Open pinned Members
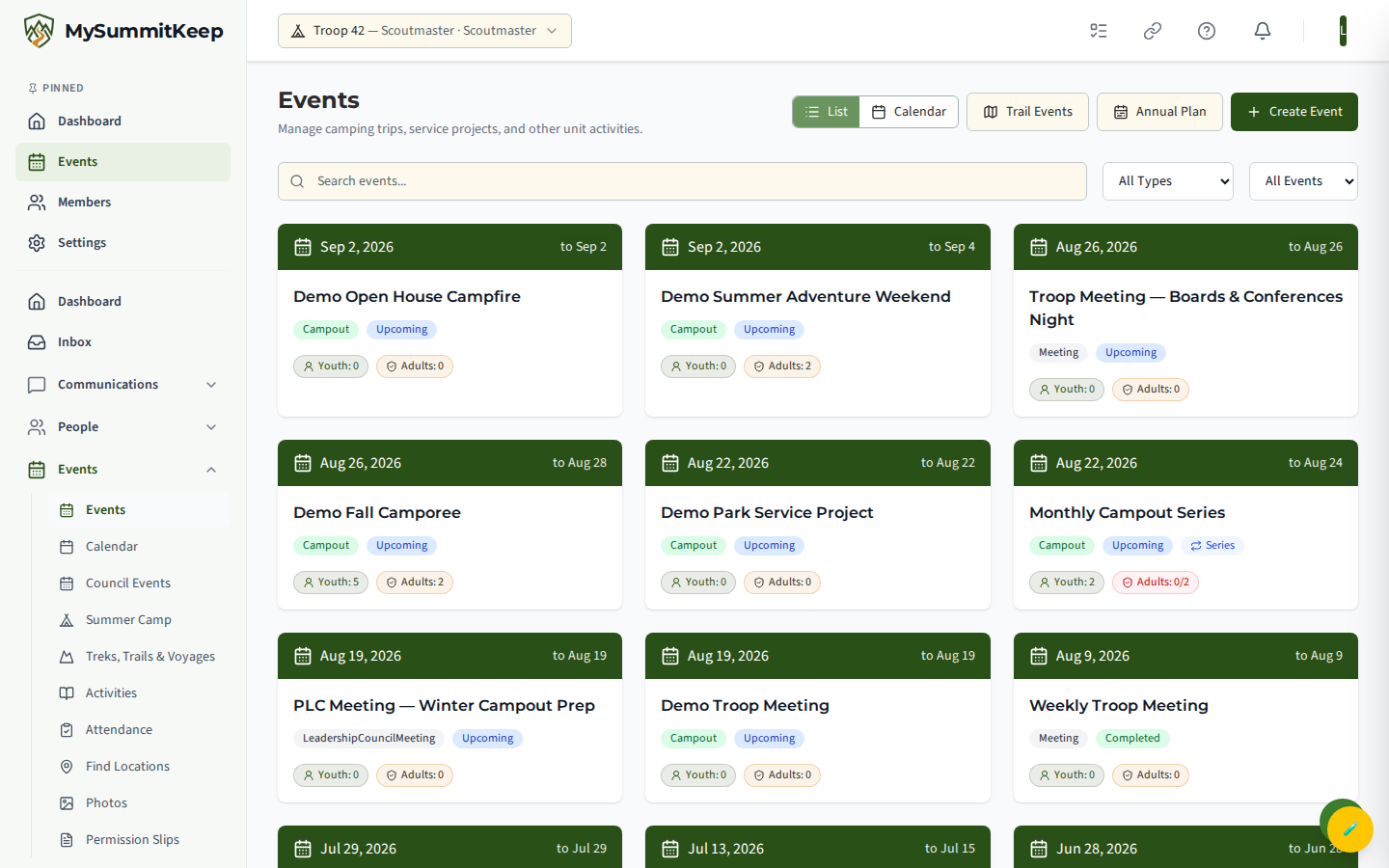Viewport: 1389px width, 868px height. tap(123, 203)
